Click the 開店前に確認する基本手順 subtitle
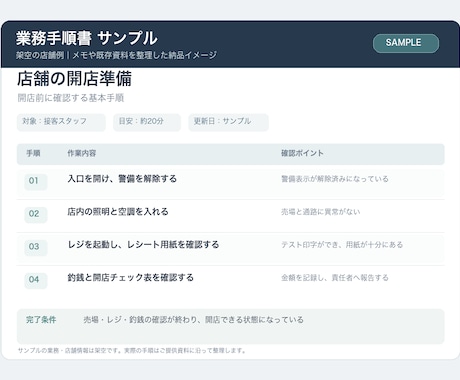The height and width of the screenshot is (380, 460). point(71,98)
